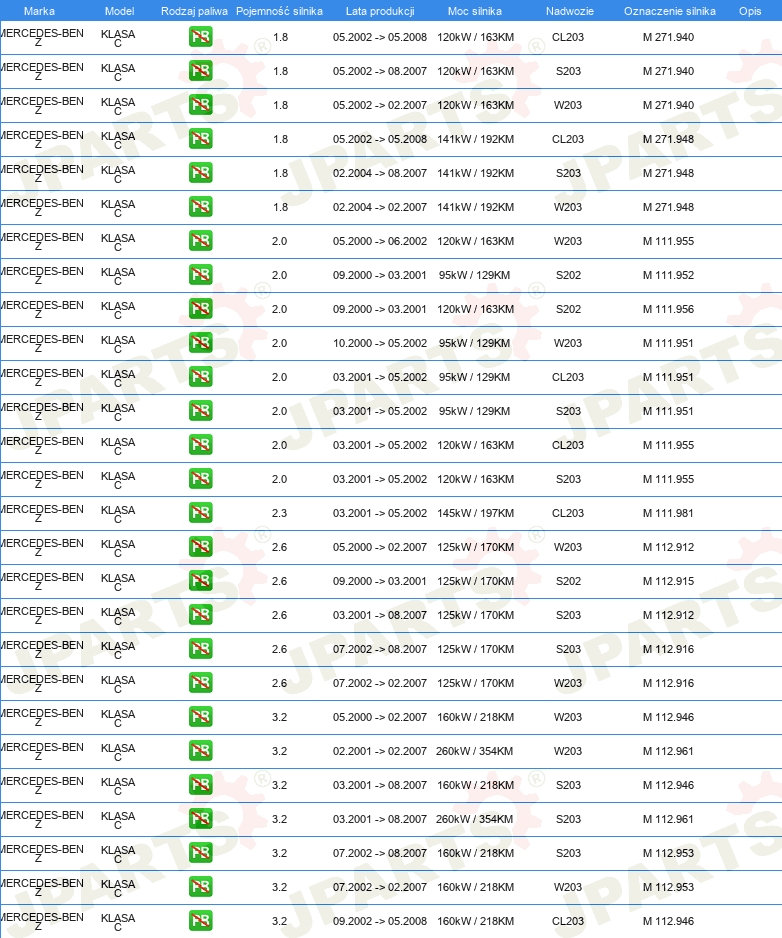This screenshot has height=938, width=782.
Task: Select the engine code M 111.956
Action: 668,309
